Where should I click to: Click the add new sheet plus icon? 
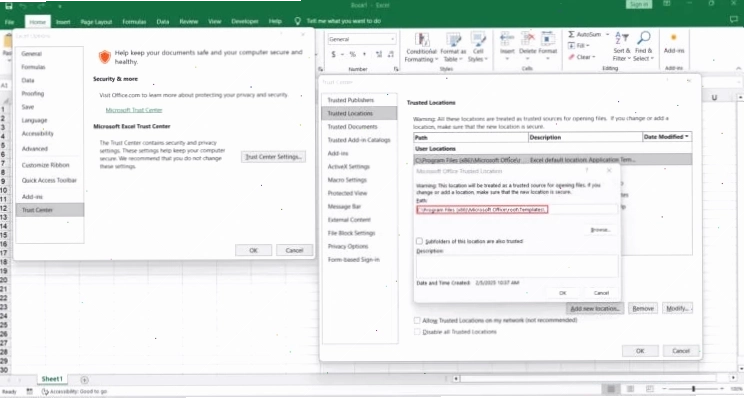84,380
